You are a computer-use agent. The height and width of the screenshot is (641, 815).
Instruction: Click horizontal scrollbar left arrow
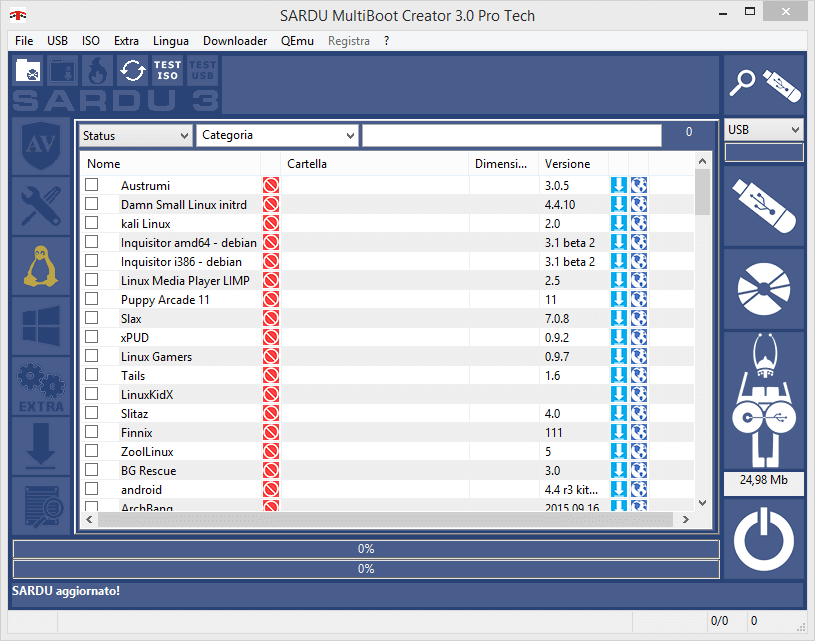pos(89,519)
